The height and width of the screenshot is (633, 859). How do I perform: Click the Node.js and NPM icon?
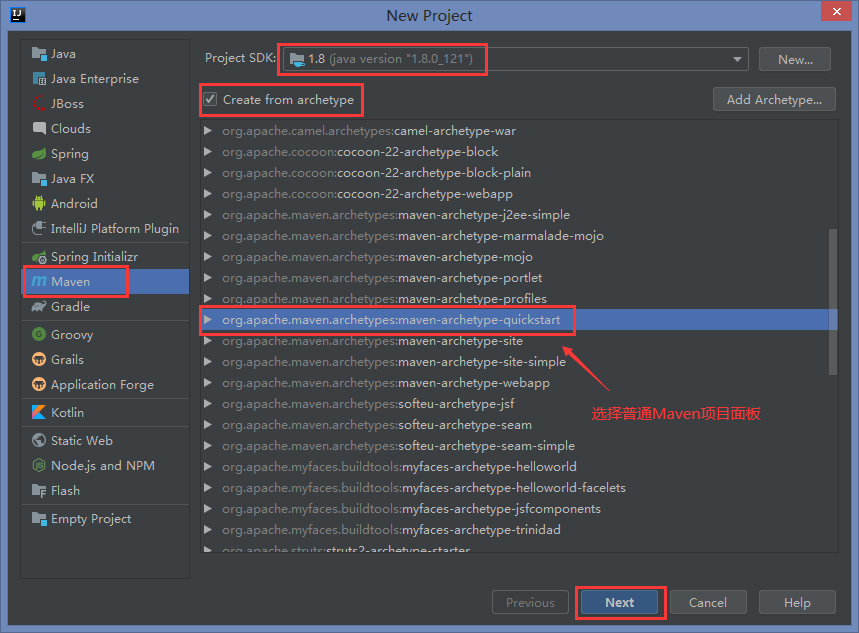pos(39,466)
